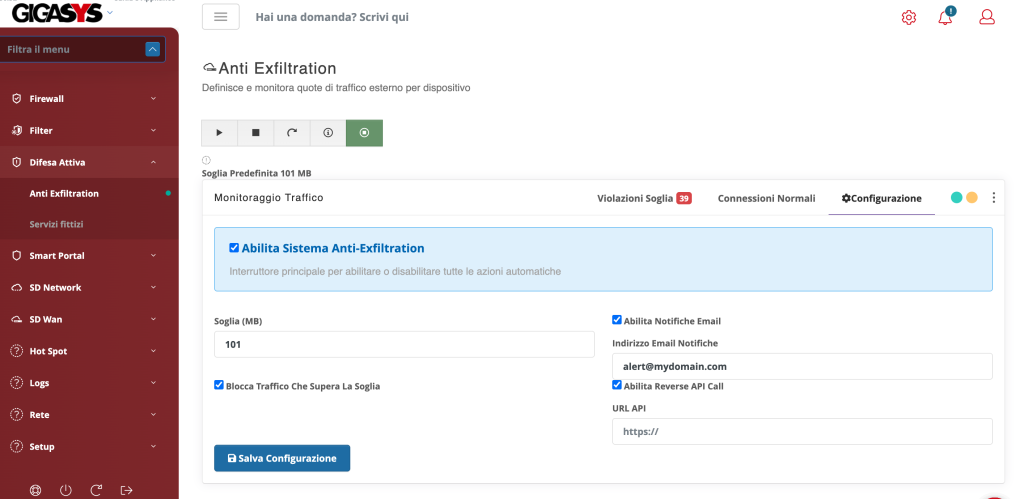
Task: Click the play/start service icon
Action: coord(219,133)
